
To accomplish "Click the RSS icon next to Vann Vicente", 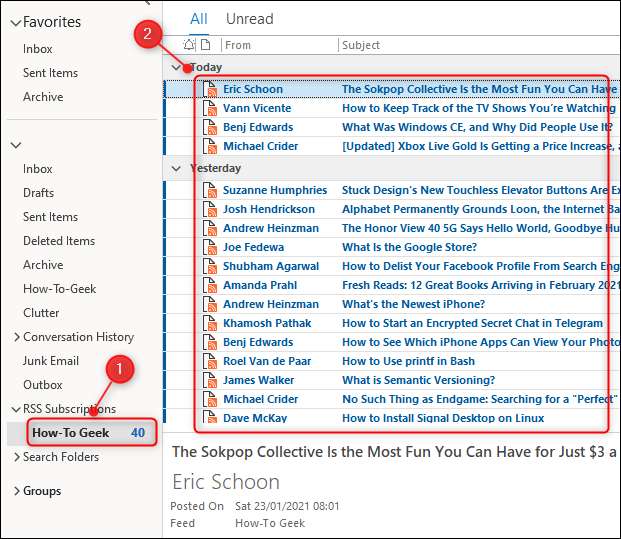I will 211,108.
